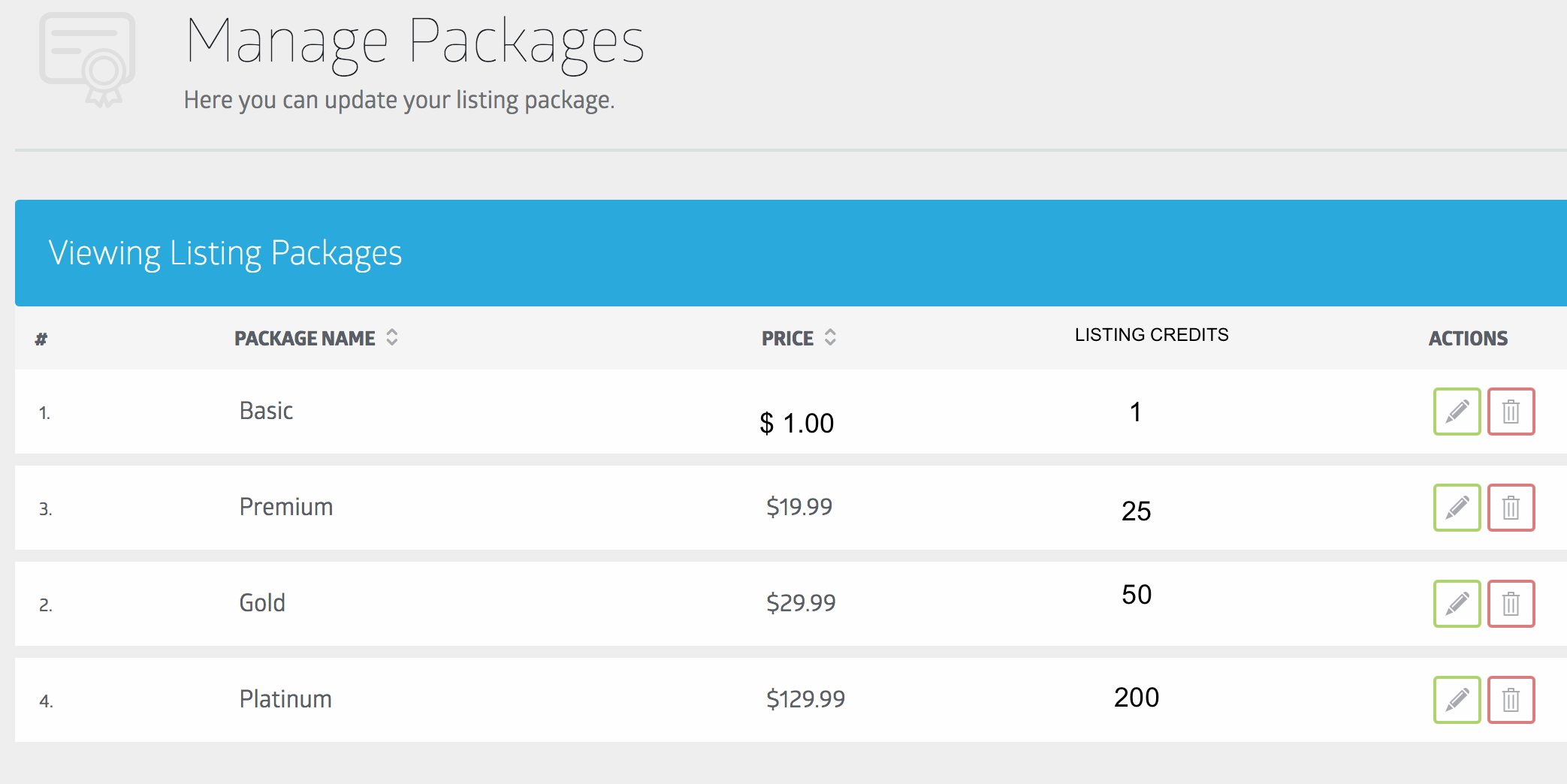Select the Platinum package name
This screenshot has width=1567, height=784.
tap(285, 699)
